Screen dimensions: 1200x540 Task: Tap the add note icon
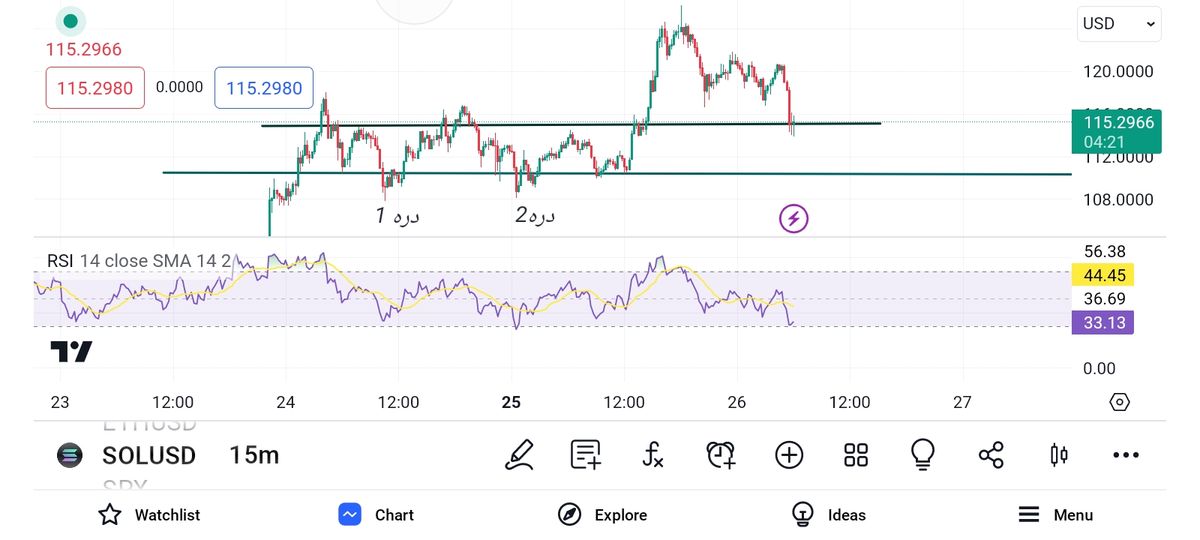586,455
